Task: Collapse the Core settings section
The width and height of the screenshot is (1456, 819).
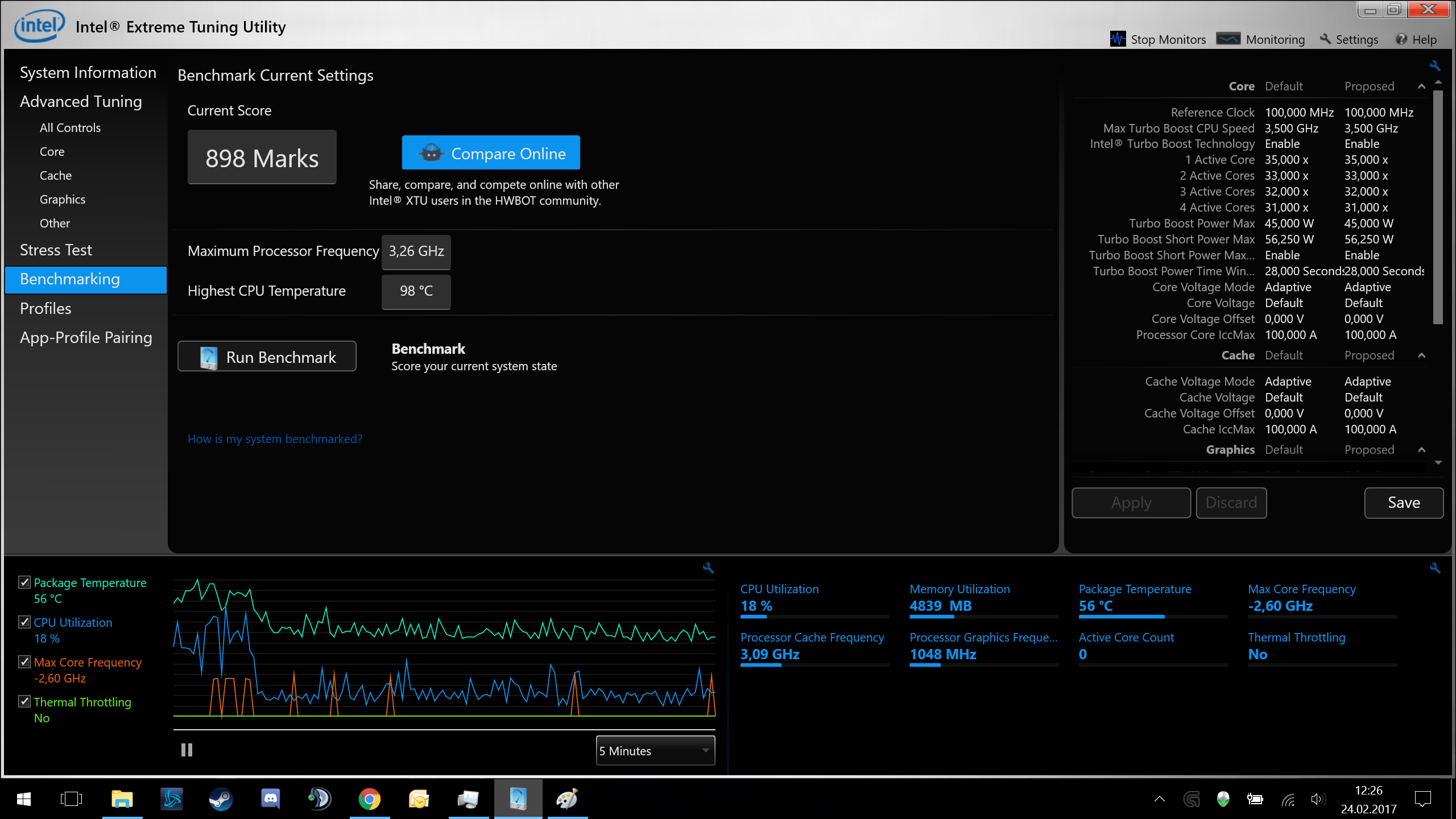Action: pyautogui.click(x=1421, y=86)
